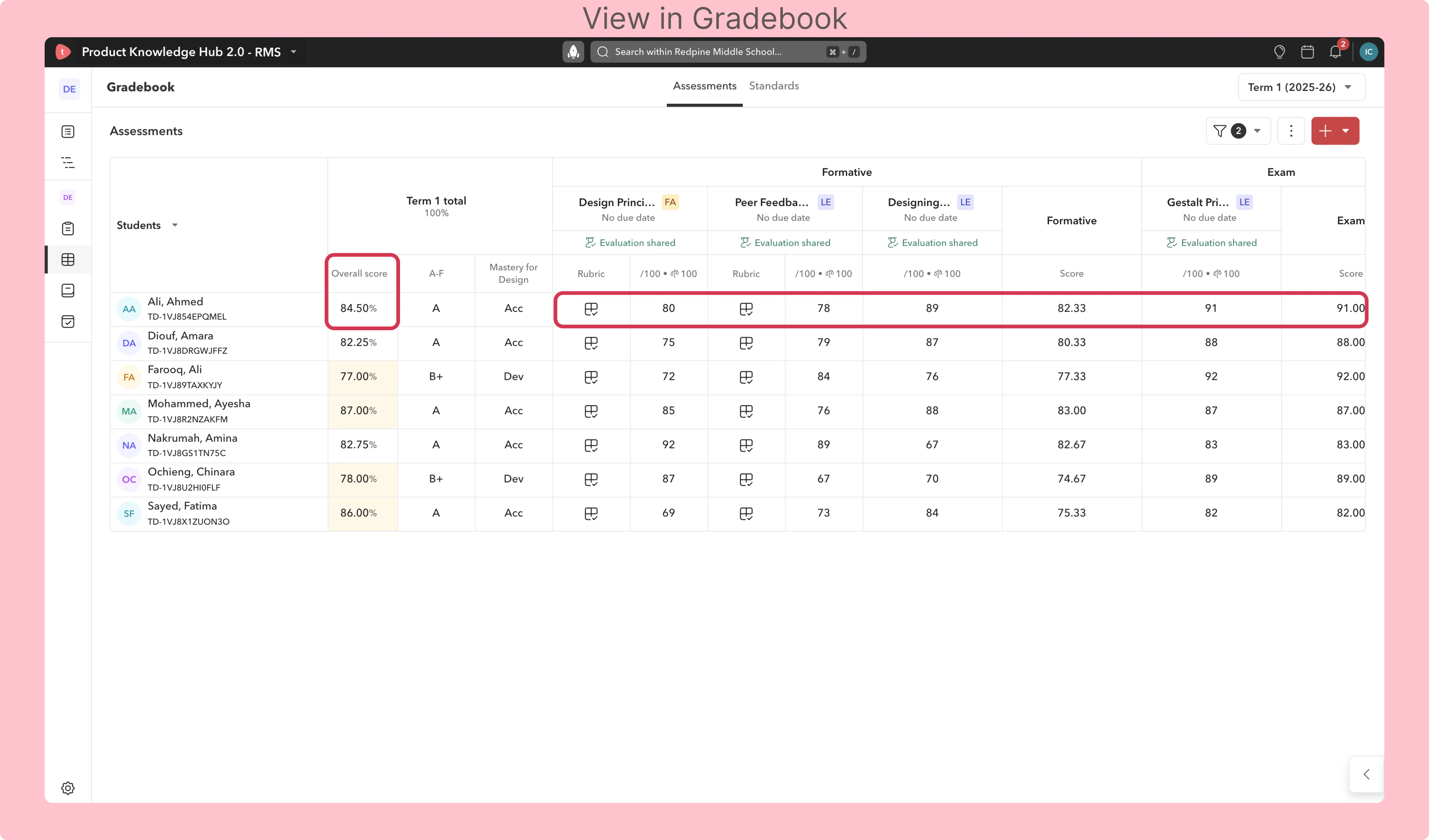Open Ochieng, Chinara's Design Principles rubric icon
The width and height of the screenshot is (1429, 840).
click(591, 479)
